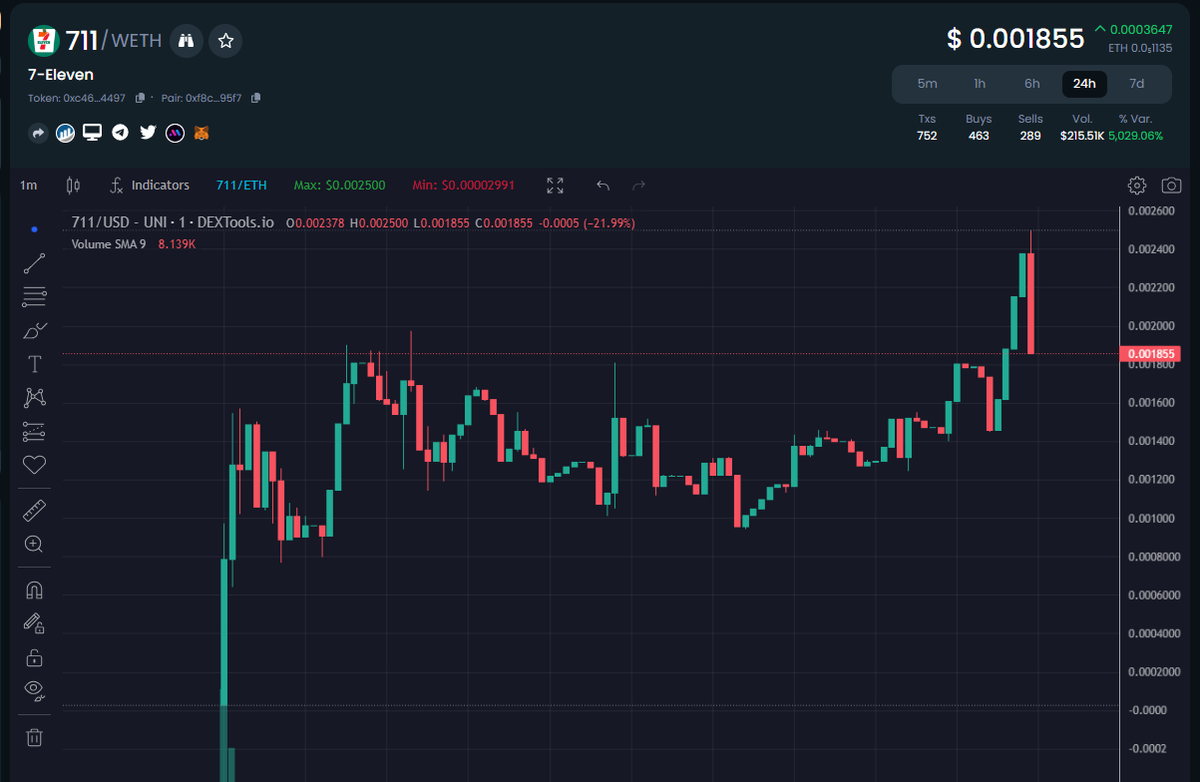Toggle stay in drawing mode pencil lock
The width and height of the screenshot is (1200, 782).
[x=34, y=623]
